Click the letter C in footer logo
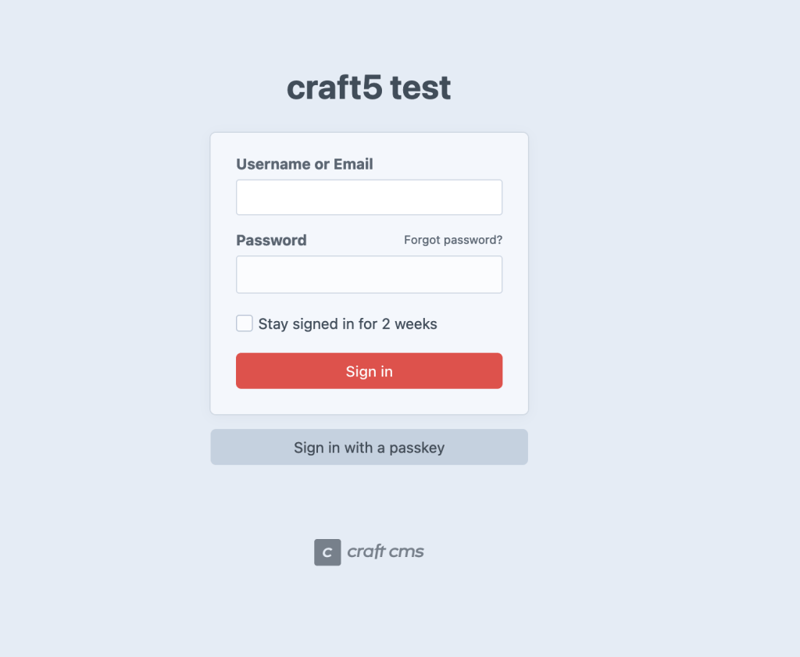The image size is (800, 657). (x=327, y=552)
